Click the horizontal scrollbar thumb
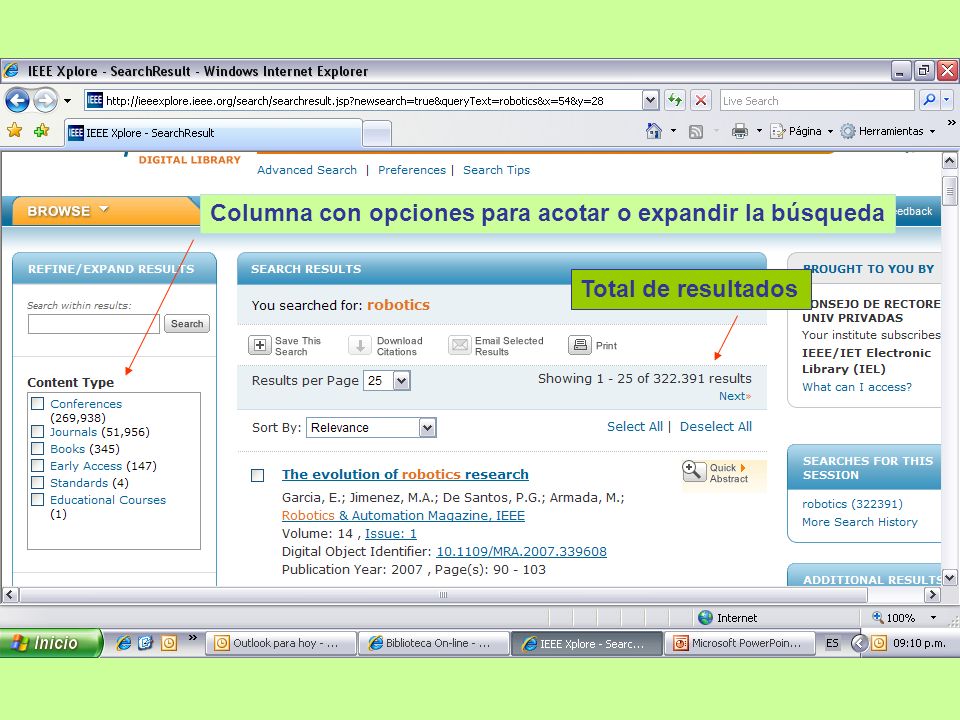The image size is (960, 720). pyautogui.click(x=443, y=594)
